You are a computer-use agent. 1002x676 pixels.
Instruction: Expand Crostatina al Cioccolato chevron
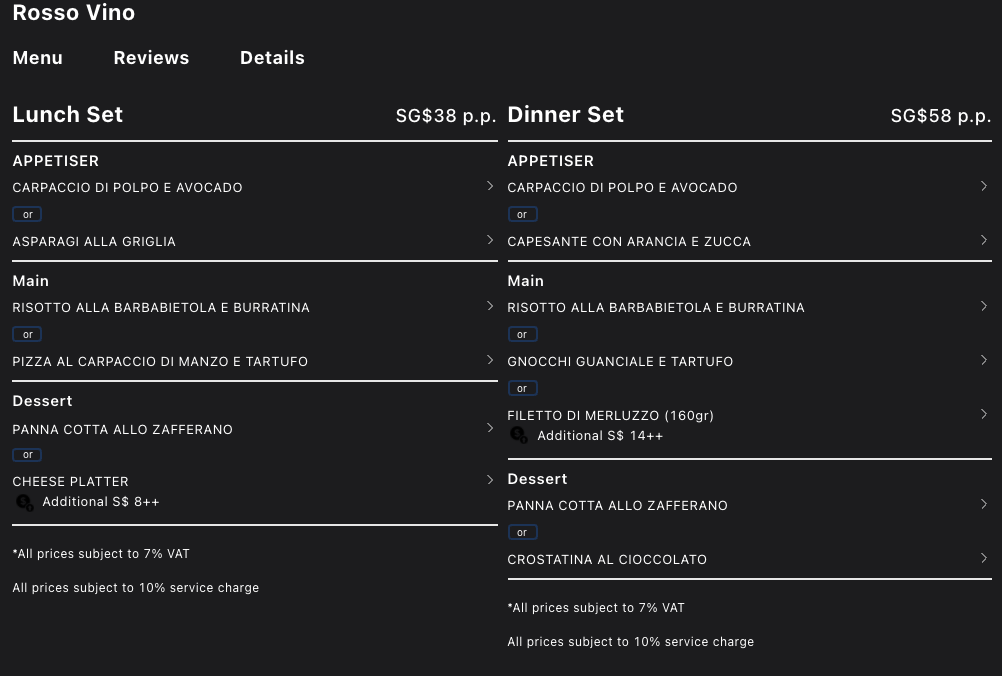(984, 558)
